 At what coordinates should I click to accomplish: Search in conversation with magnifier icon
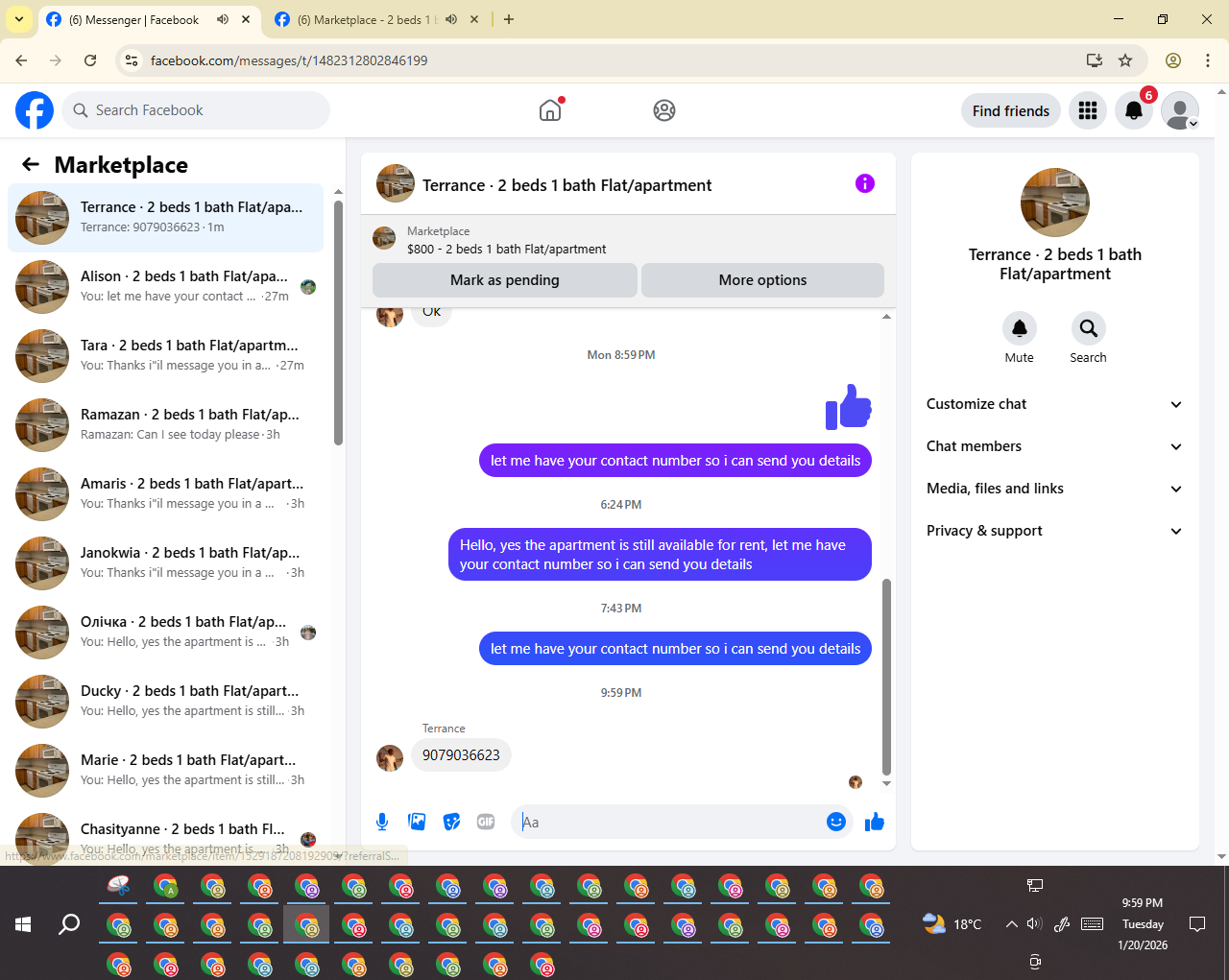(1089, 328)
